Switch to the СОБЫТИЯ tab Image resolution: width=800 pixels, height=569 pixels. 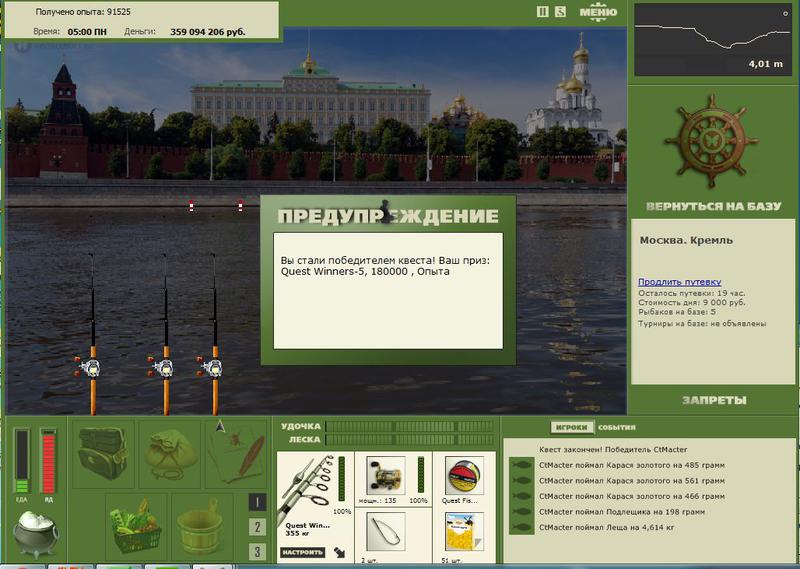pos(616,427)
